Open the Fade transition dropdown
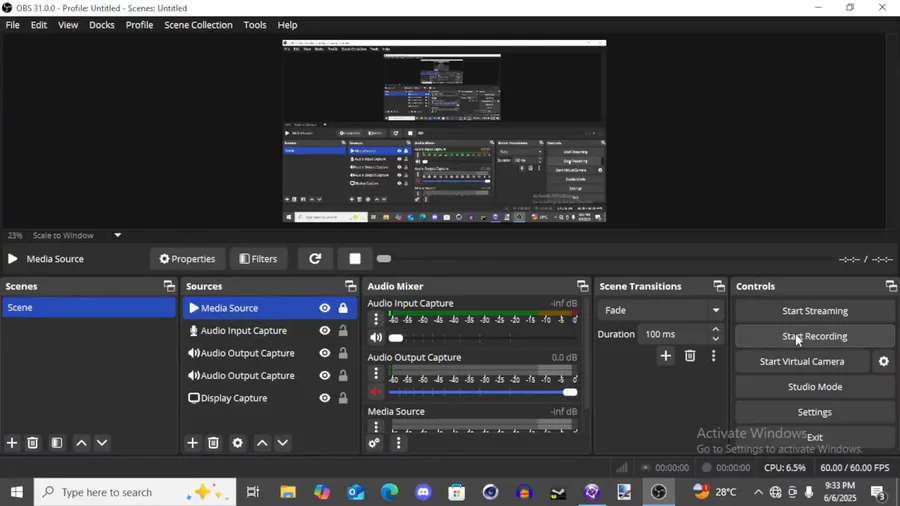The image size is (900, 506). [x=660, y=310]
